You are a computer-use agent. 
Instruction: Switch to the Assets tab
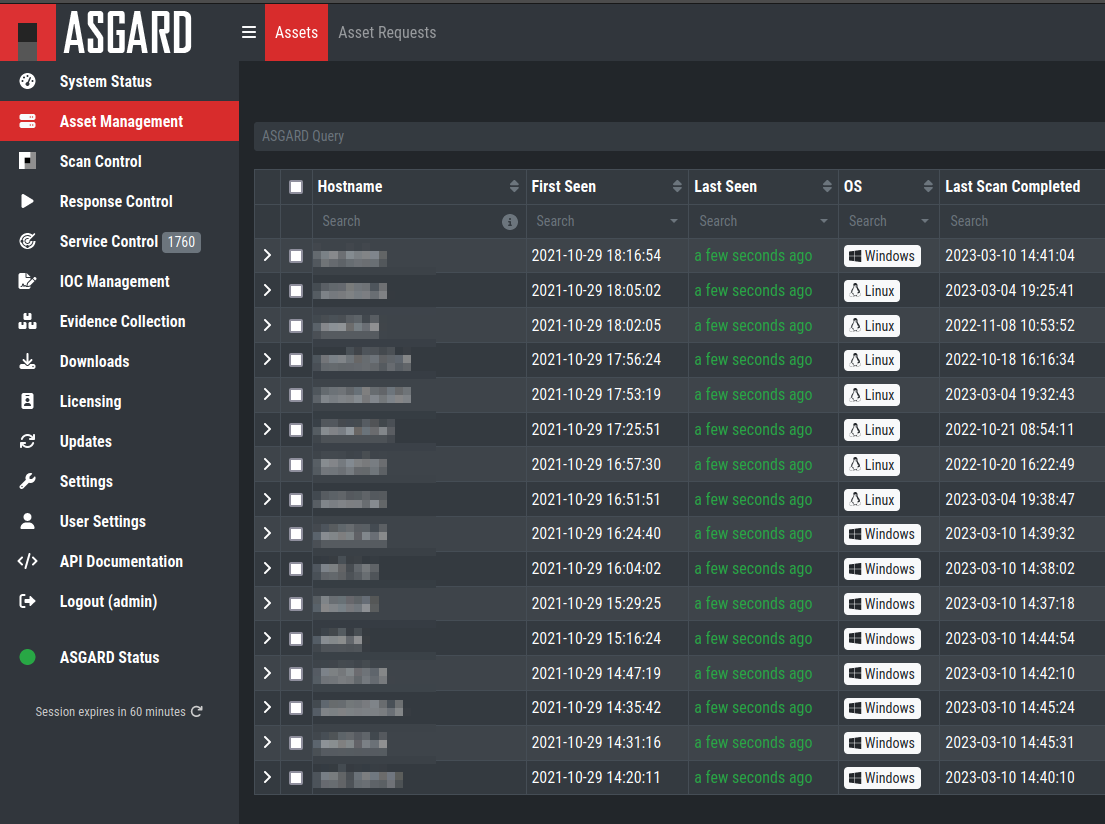pos(297,32)
